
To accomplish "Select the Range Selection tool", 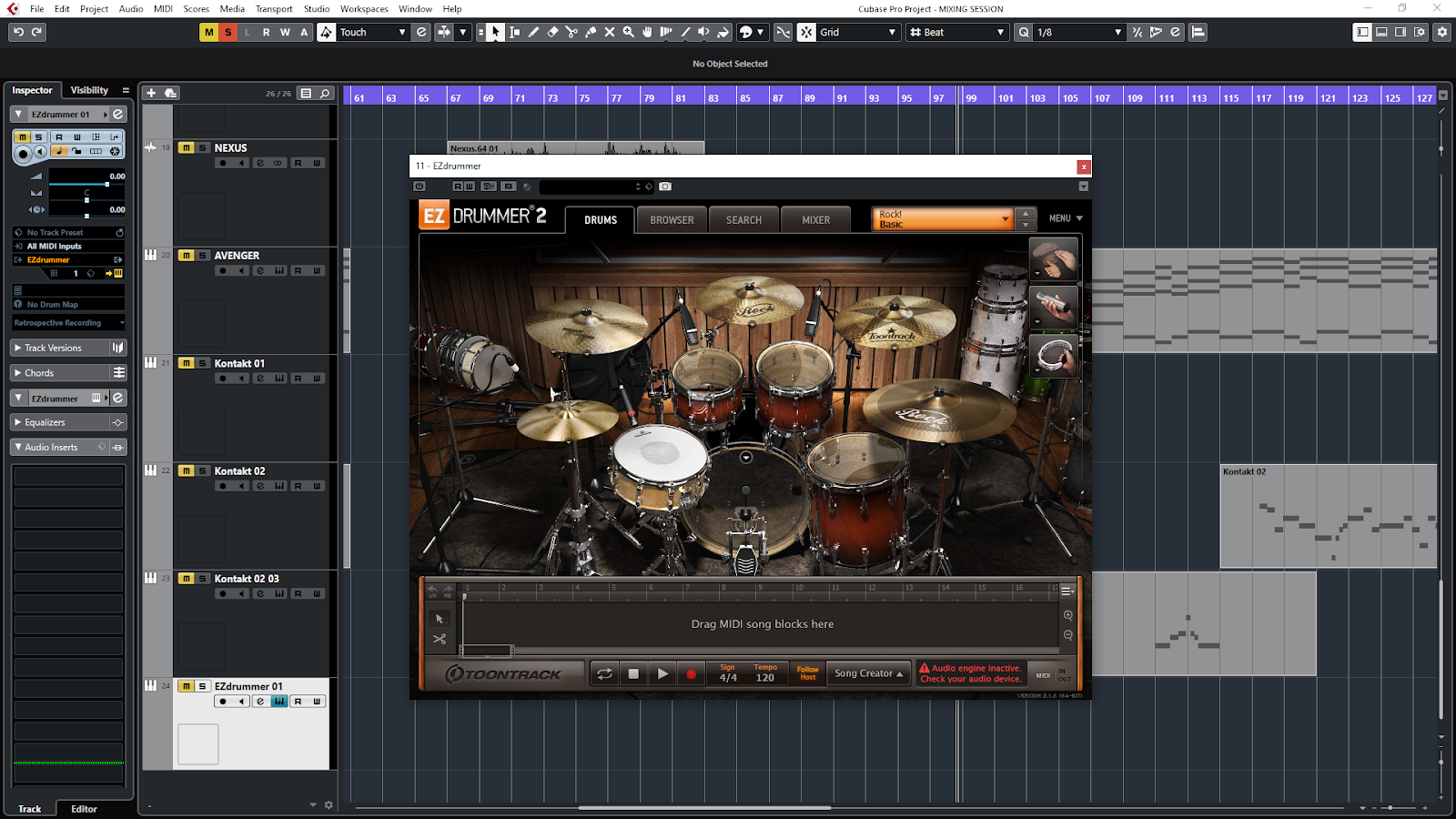I will [x=514, y=32].
